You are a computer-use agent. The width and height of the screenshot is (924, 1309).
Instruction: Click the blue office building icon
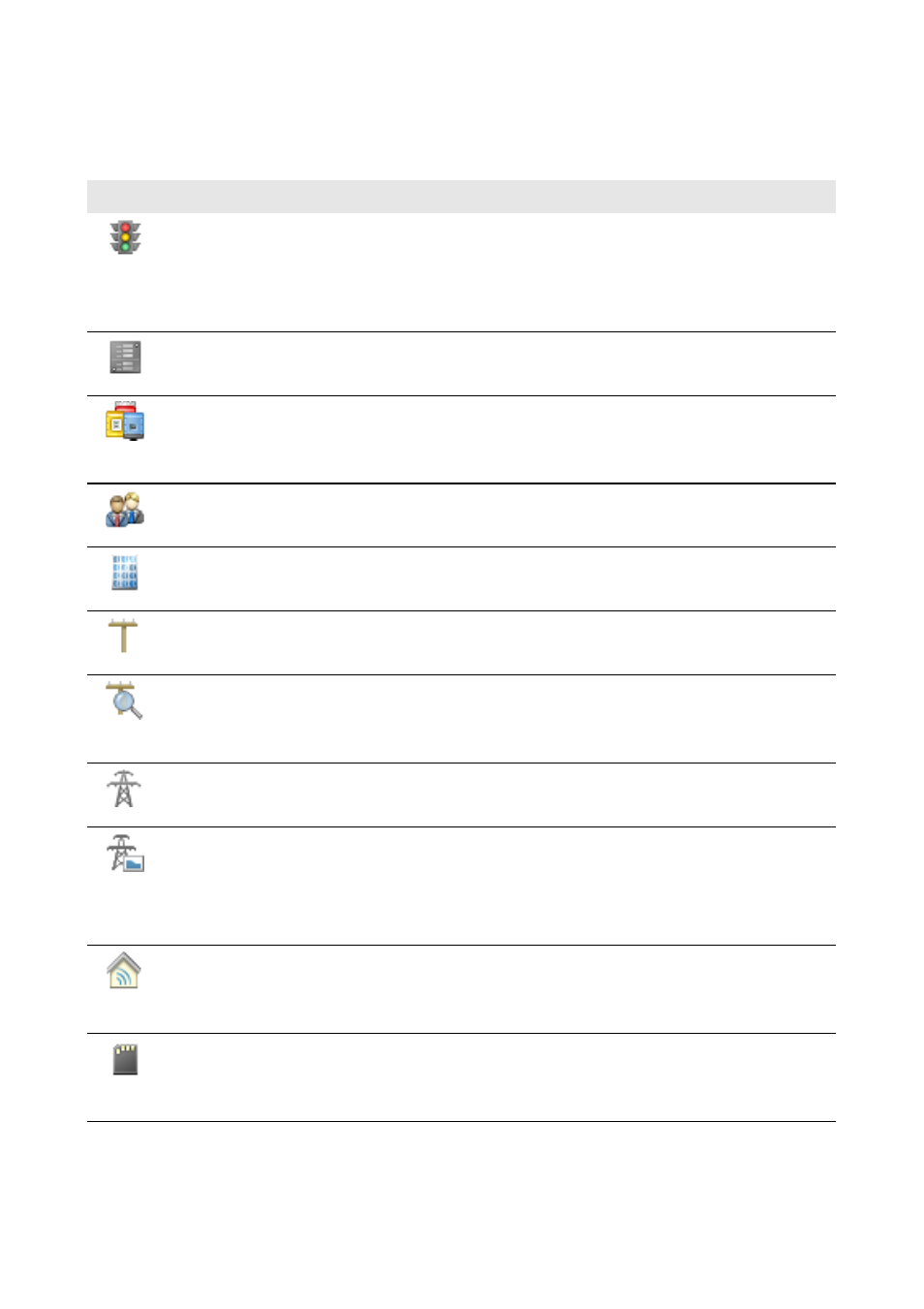[x=125, y=573]
